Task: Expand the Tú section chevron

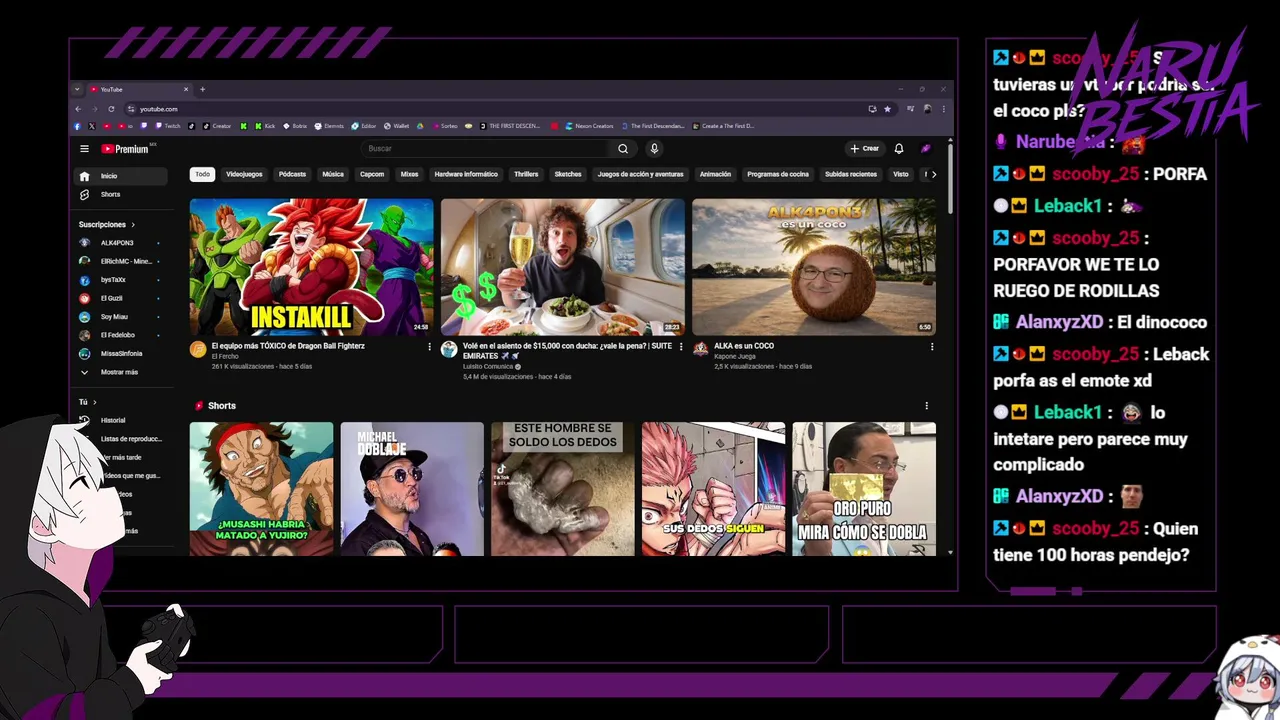Action: [94, 402]
